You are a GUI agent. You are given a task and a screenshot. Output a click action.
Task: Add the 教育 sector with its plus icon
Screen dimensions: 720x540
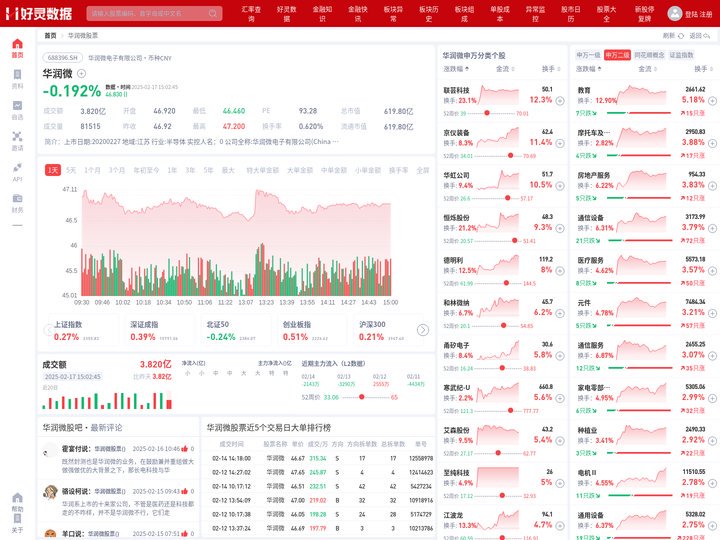[x=712, y=101]
